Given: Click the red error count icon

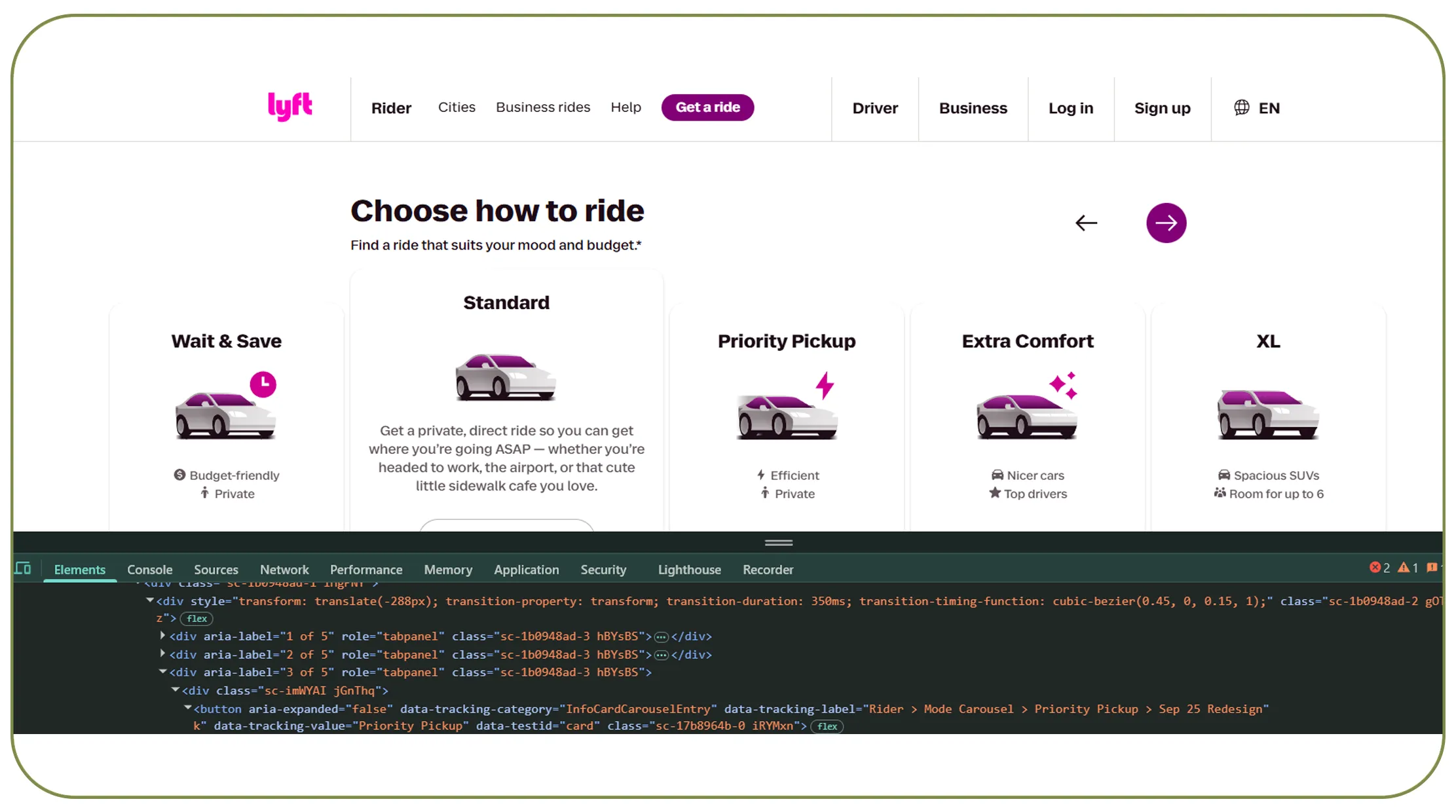Looking at the screenshot, I should coord(1375,568).
